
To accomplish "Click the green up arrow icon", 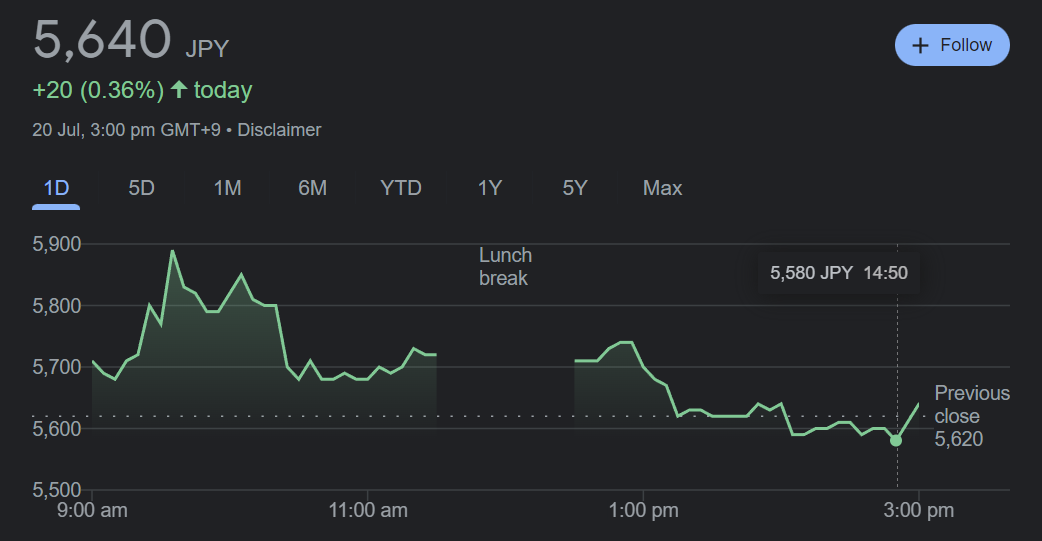I will click(x=179, y=90).
